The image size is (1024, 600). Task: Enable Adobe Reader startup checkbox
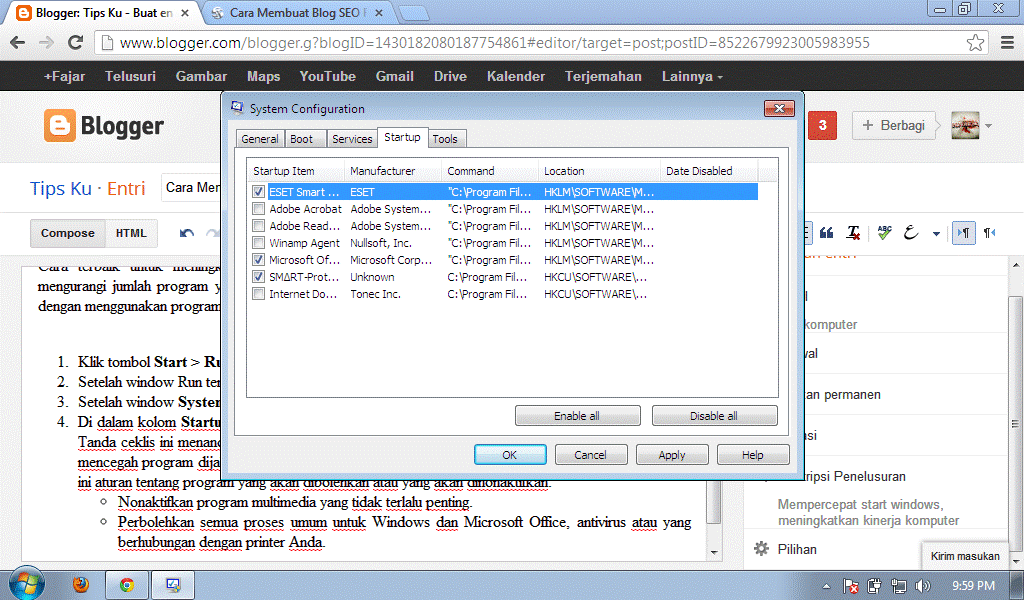[x=258, y=226]
